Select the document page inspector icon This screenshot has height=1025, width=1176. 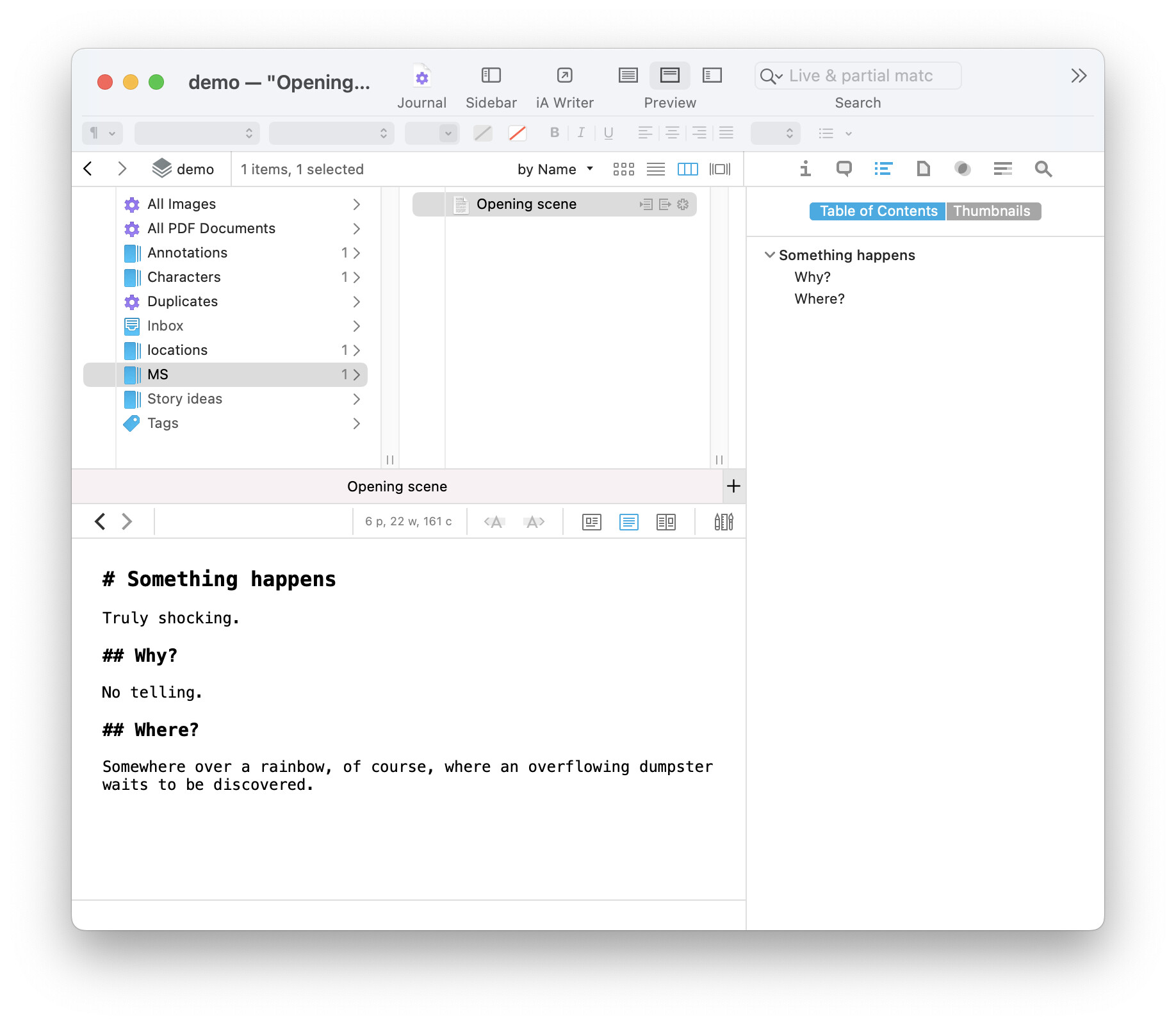pos(923,168)
